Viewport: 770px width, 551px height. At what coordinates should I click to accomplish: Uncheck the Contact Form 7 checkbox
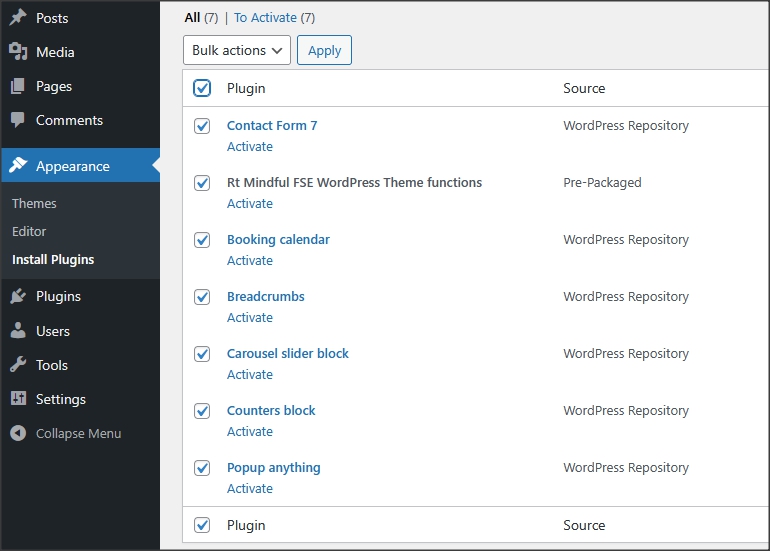click(x=202, y=126)
